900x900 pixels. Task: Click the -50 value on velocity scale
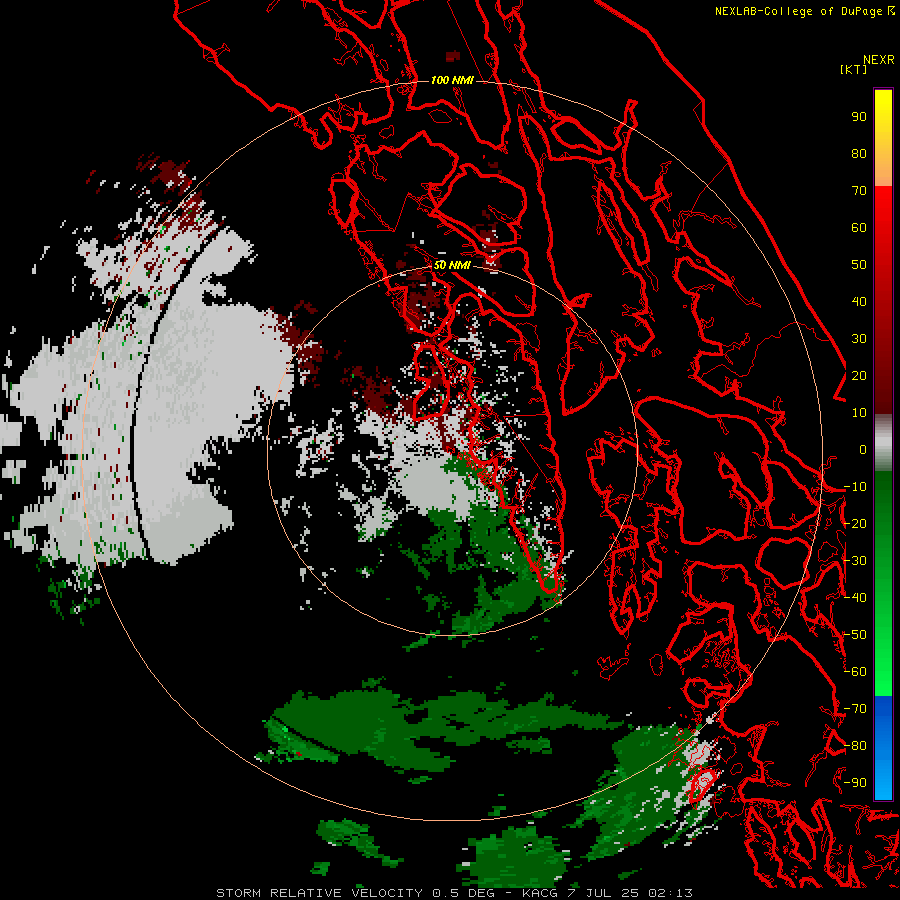click(x=855, y=635)
